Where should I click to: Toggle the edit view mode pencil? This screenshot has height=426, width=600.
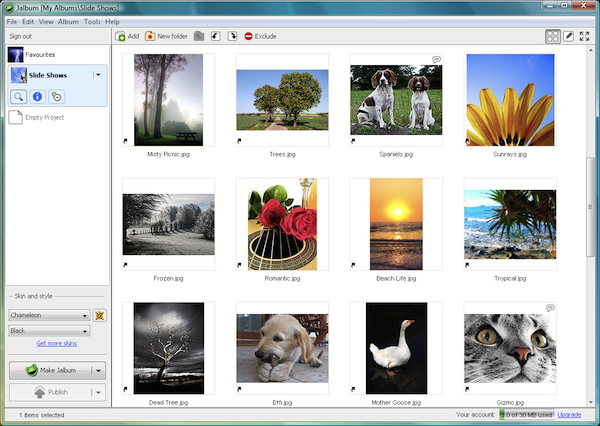point(569,36)
